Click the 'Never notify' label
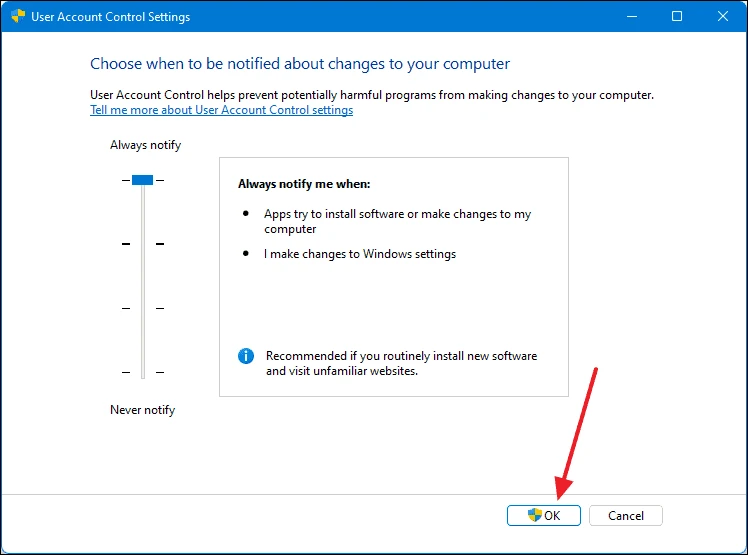This screenshot has width=748, height=555. [143, 410]
